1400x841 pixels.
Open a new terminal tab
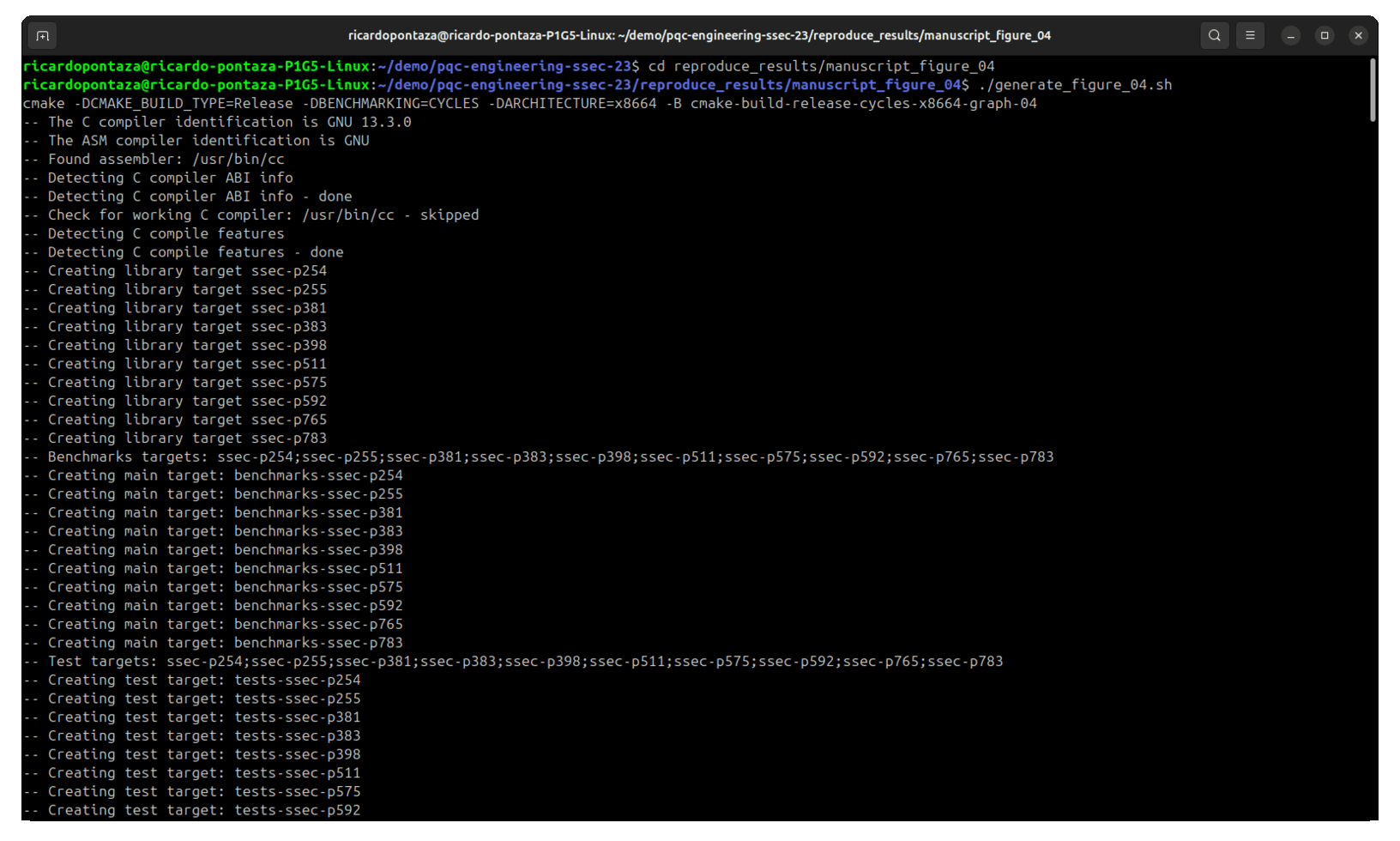coord(43,35)
